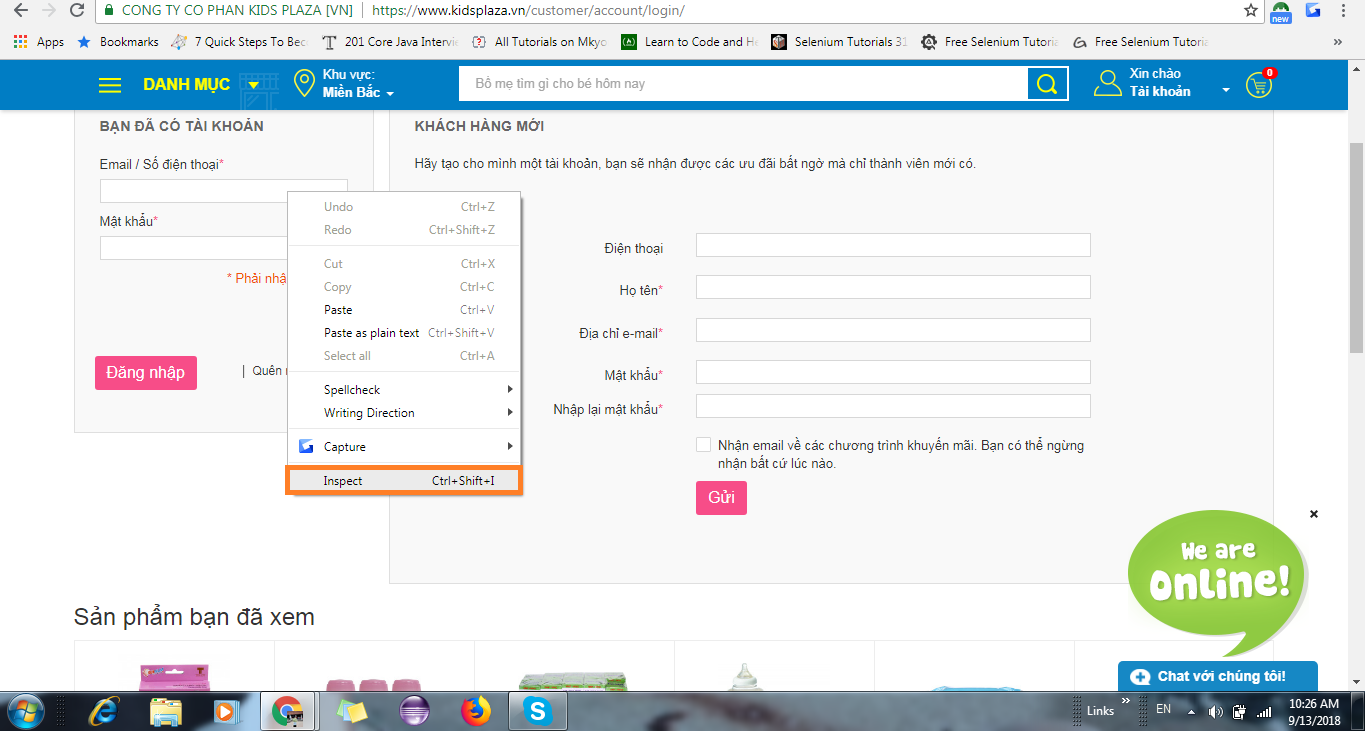Submit registration with the Gửi button

721,498
